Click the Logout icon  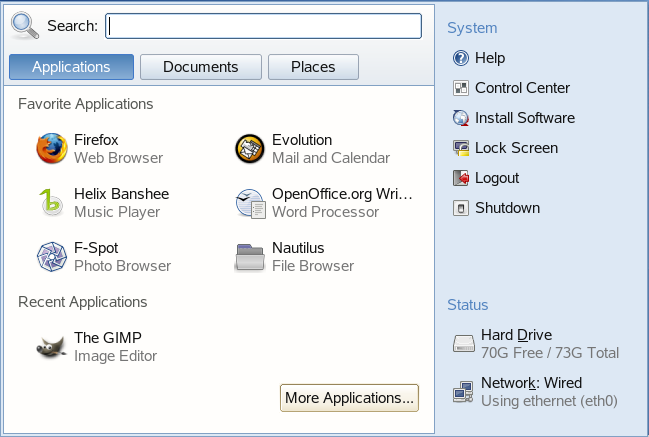pos(461,178)
